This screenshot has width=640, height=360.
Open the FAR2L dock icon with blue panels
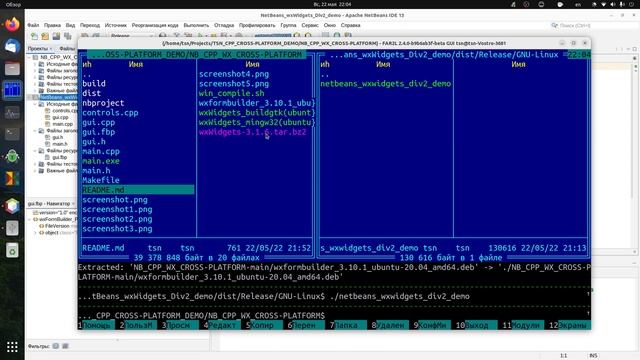click(12, 90)
